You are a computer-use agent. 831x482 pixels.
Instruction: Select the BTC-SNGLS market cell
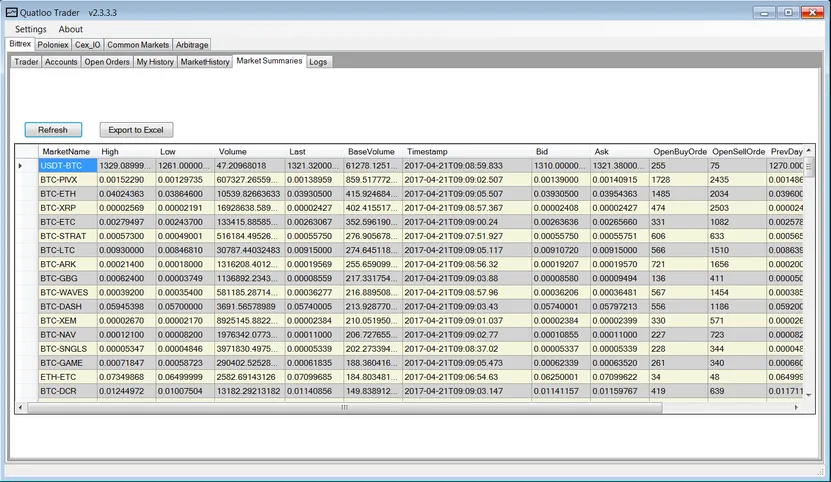[x=68, y=348]
